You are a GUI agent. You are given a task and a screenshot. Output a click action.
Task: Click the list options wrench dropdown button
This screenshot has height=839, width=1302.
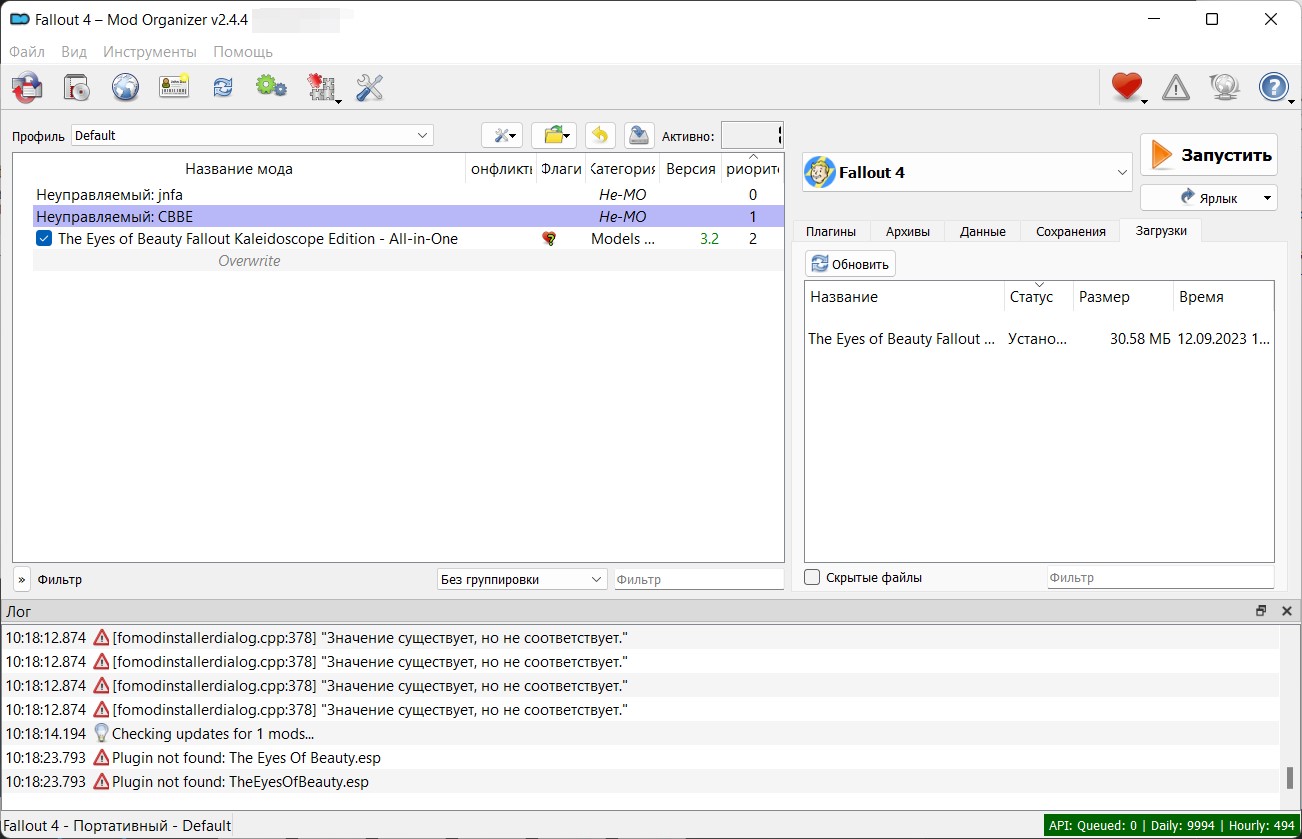pyautogui.click(x=502, y=135)
